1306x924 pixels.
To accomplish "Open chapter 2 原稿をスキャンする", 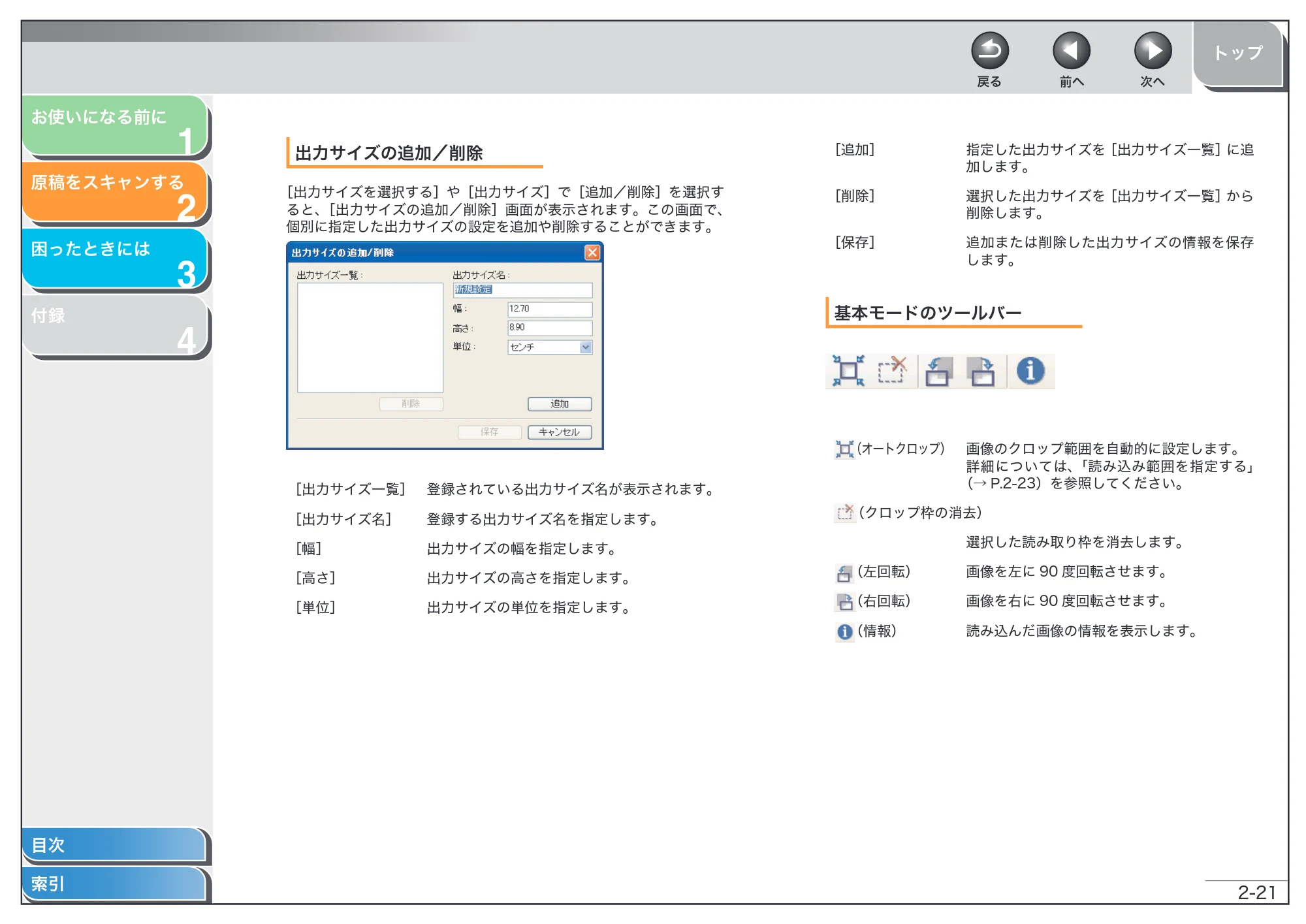I will [115, 192].
